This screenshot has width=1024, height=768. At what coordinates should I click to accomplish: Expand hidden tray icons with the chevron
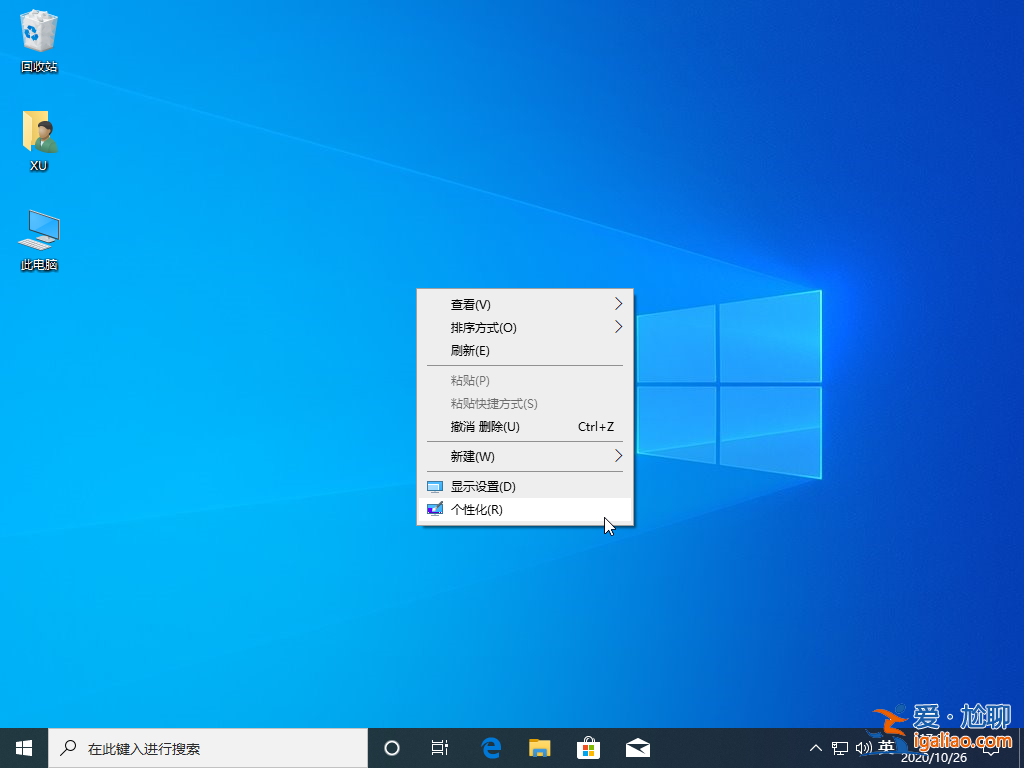tap(816, 747)
